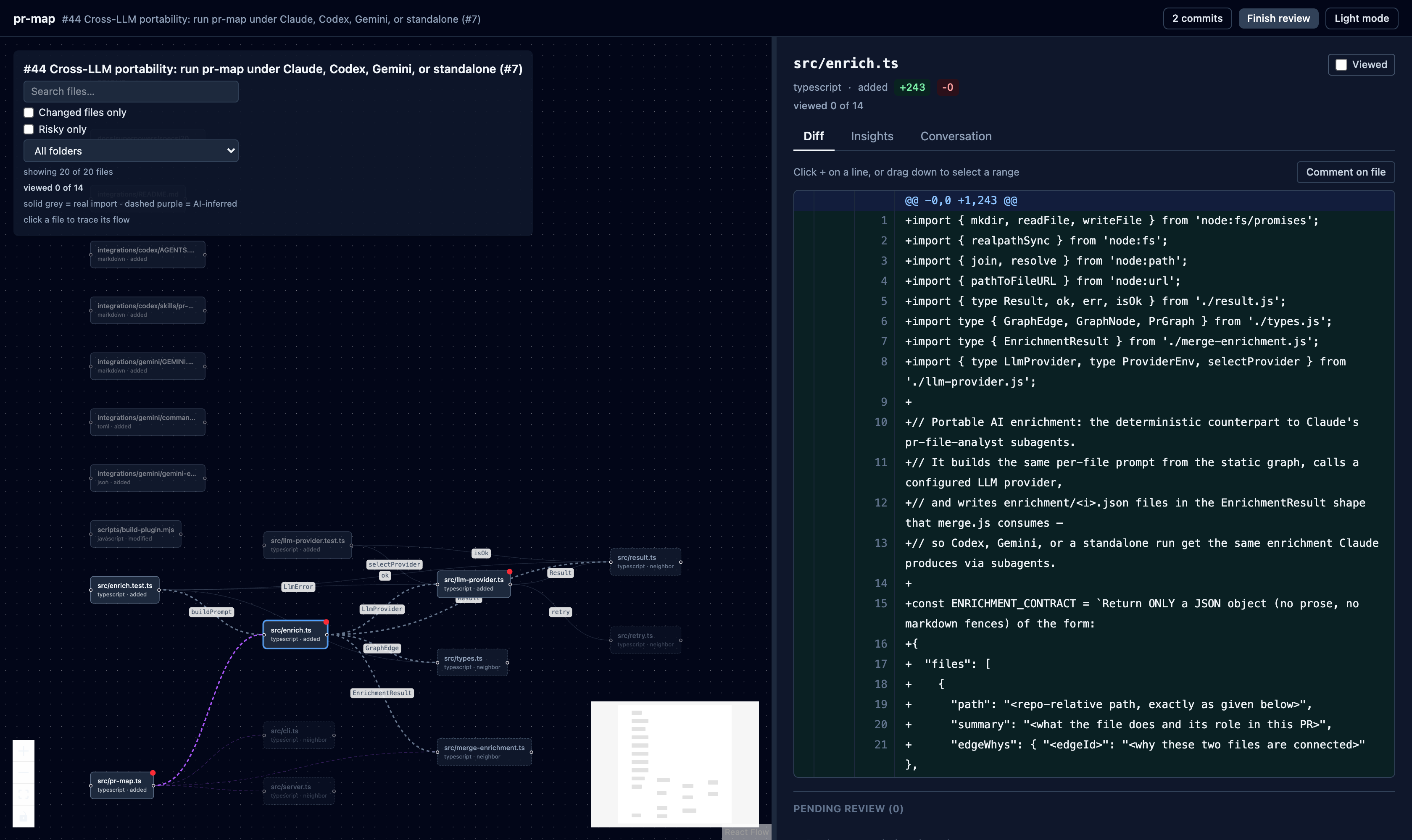Switch to Light mode

pyautogui.click(x=1361, y=18)
